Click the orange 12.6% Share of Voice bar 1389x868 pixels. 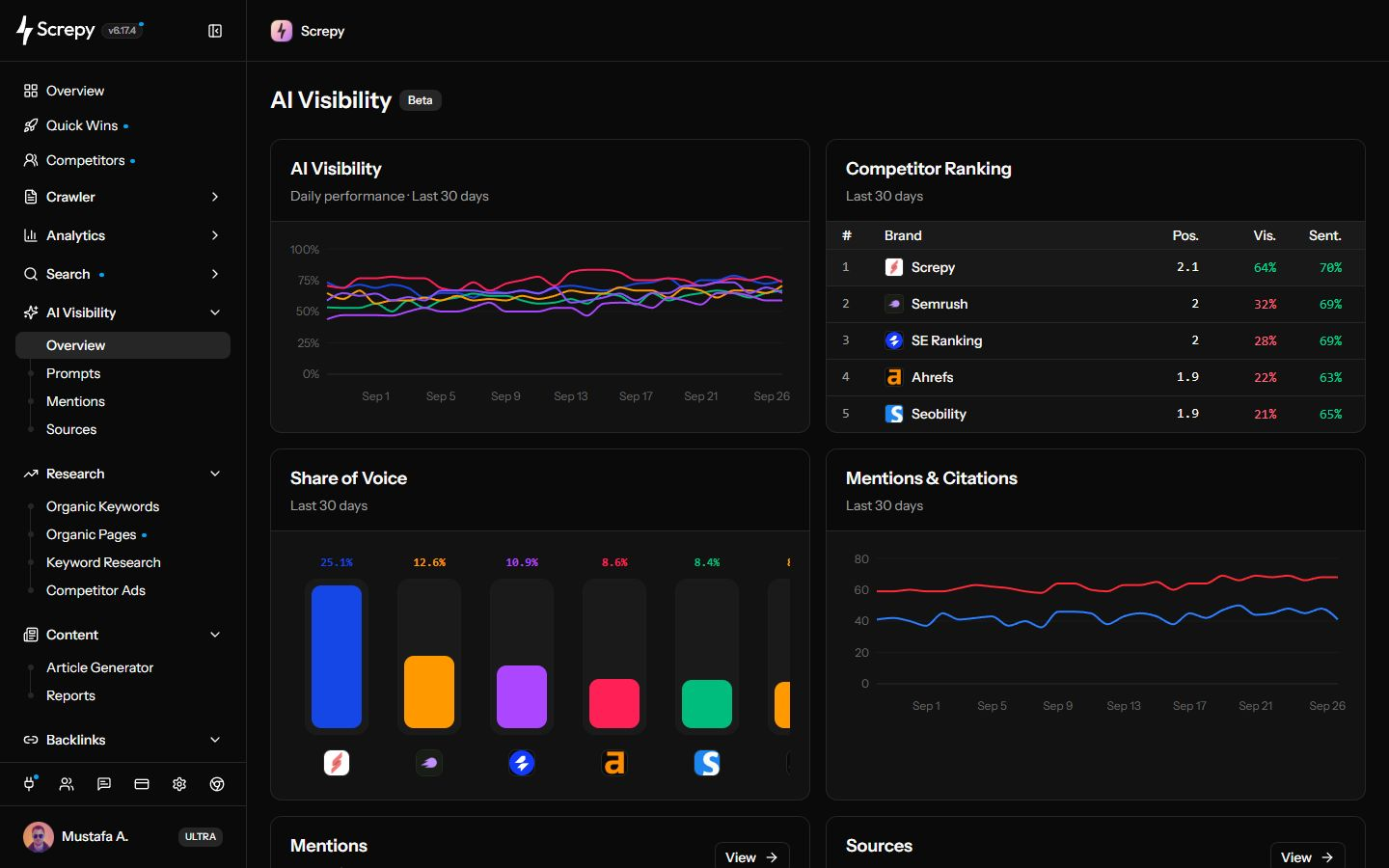(429, 692)
